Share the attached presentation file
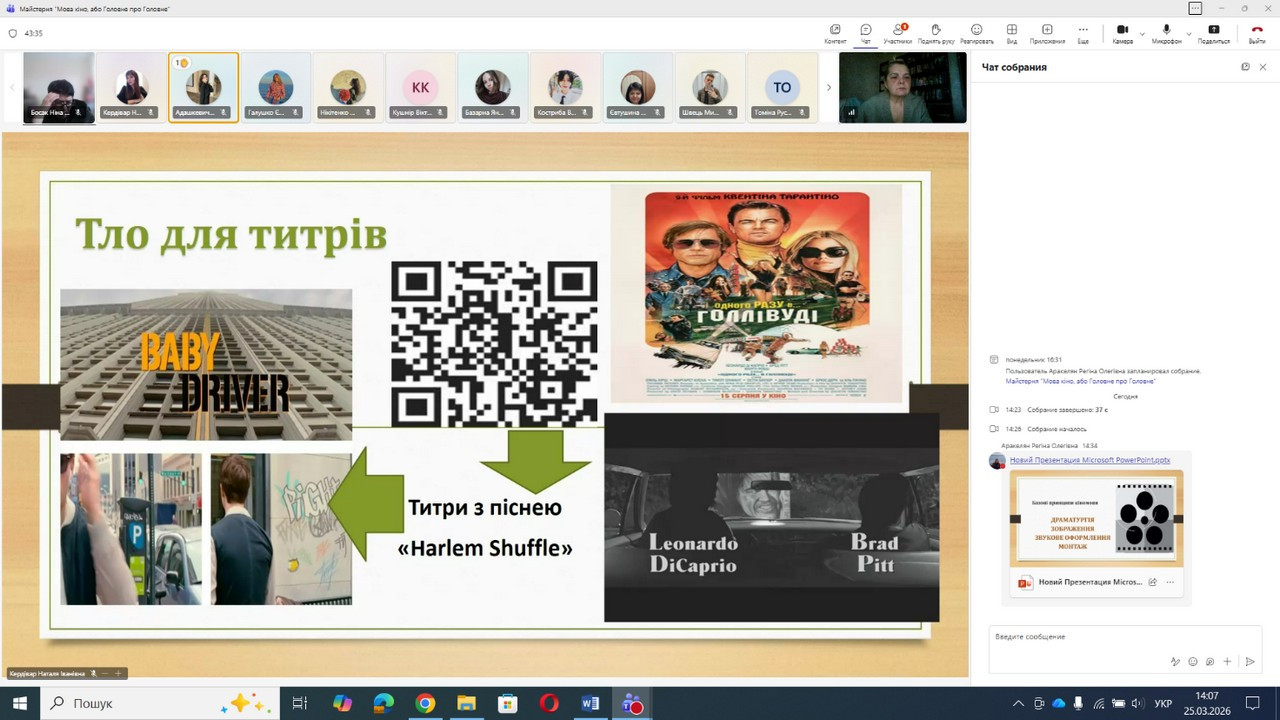Screen dimensions: 1280x720 click(1153, 582)
